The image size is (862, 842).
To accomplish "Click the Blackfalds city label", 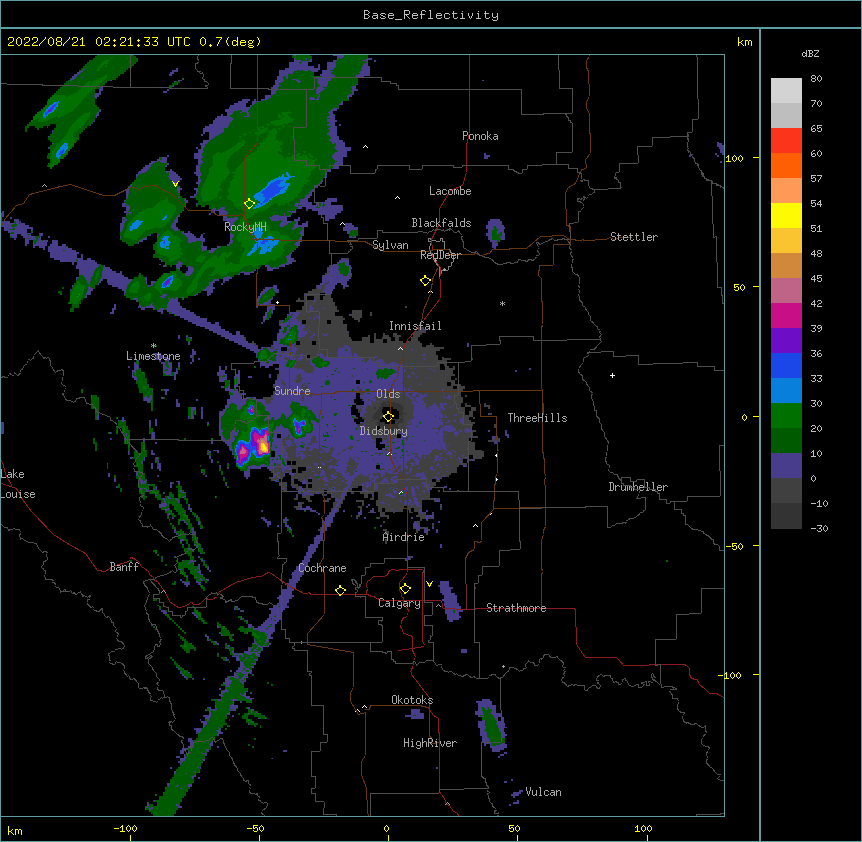I will pyautogui.click(x=441, y=223).
